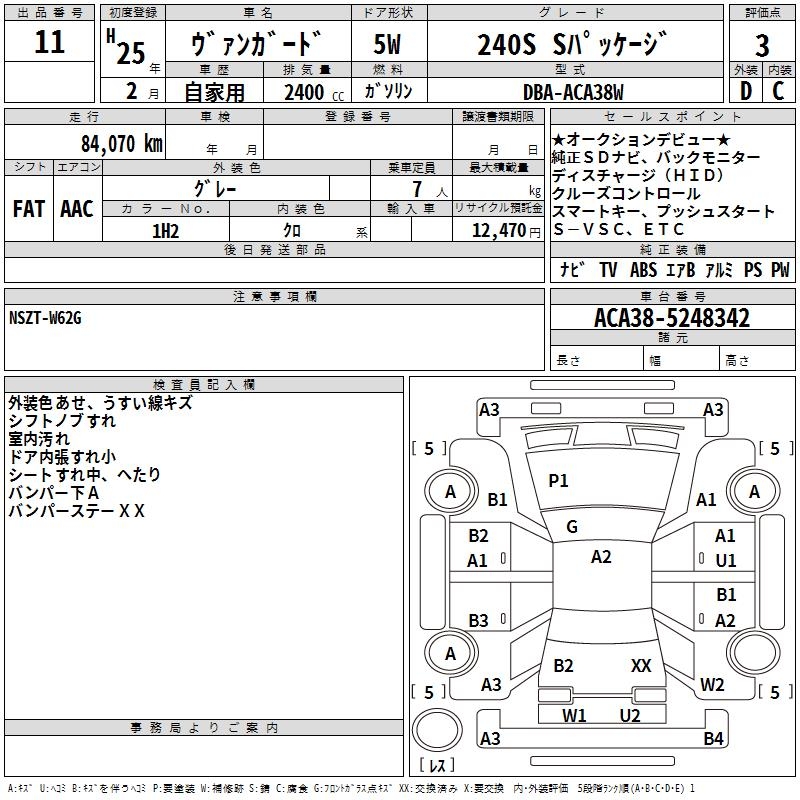Select the 事務局よりご案内 section header
The image size is (800, 800).
[x=204, y=728]
